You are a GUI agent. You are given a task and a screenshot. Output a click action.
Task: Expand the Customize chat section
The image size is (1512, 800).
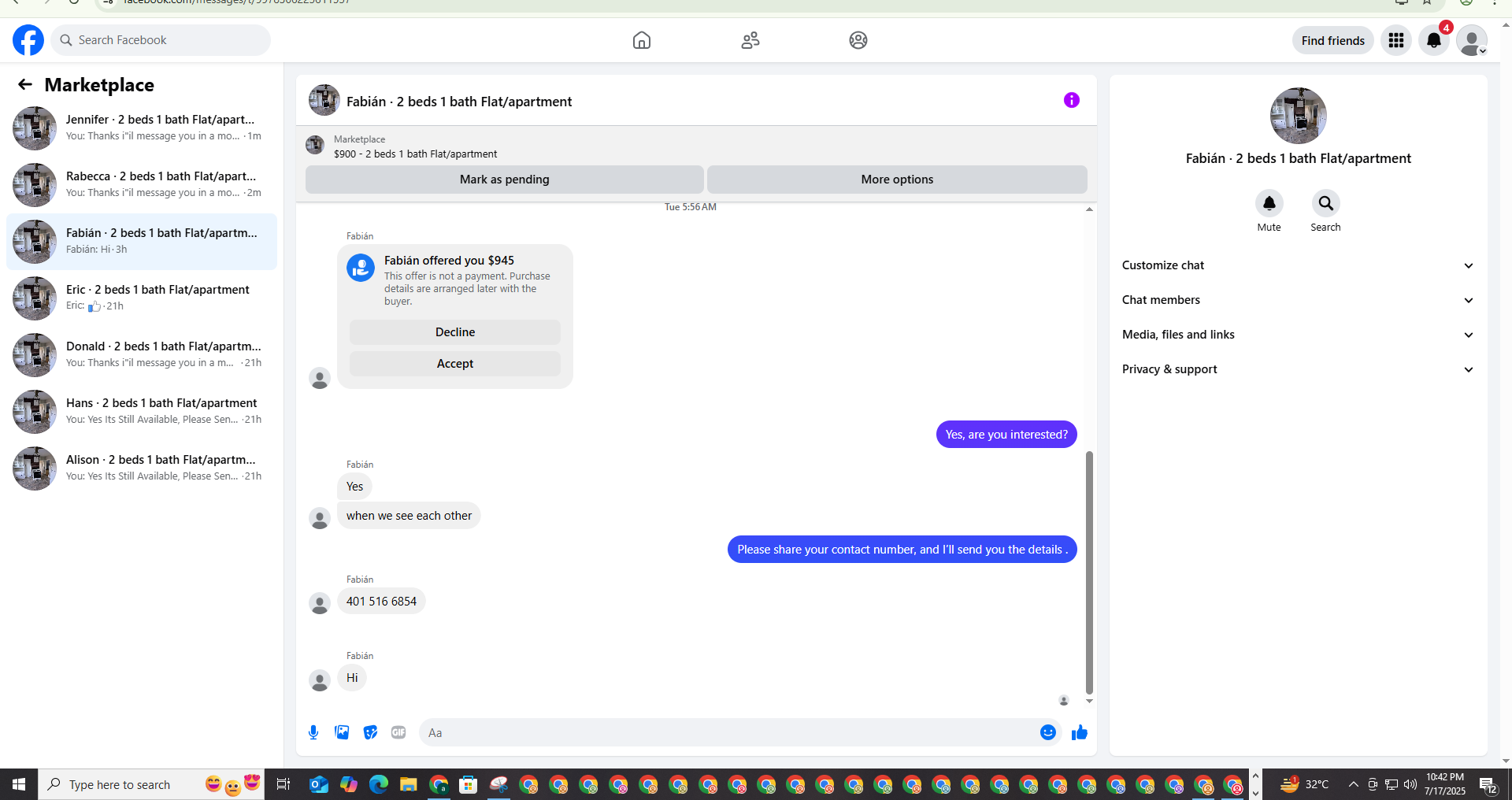coord(1298,265)
